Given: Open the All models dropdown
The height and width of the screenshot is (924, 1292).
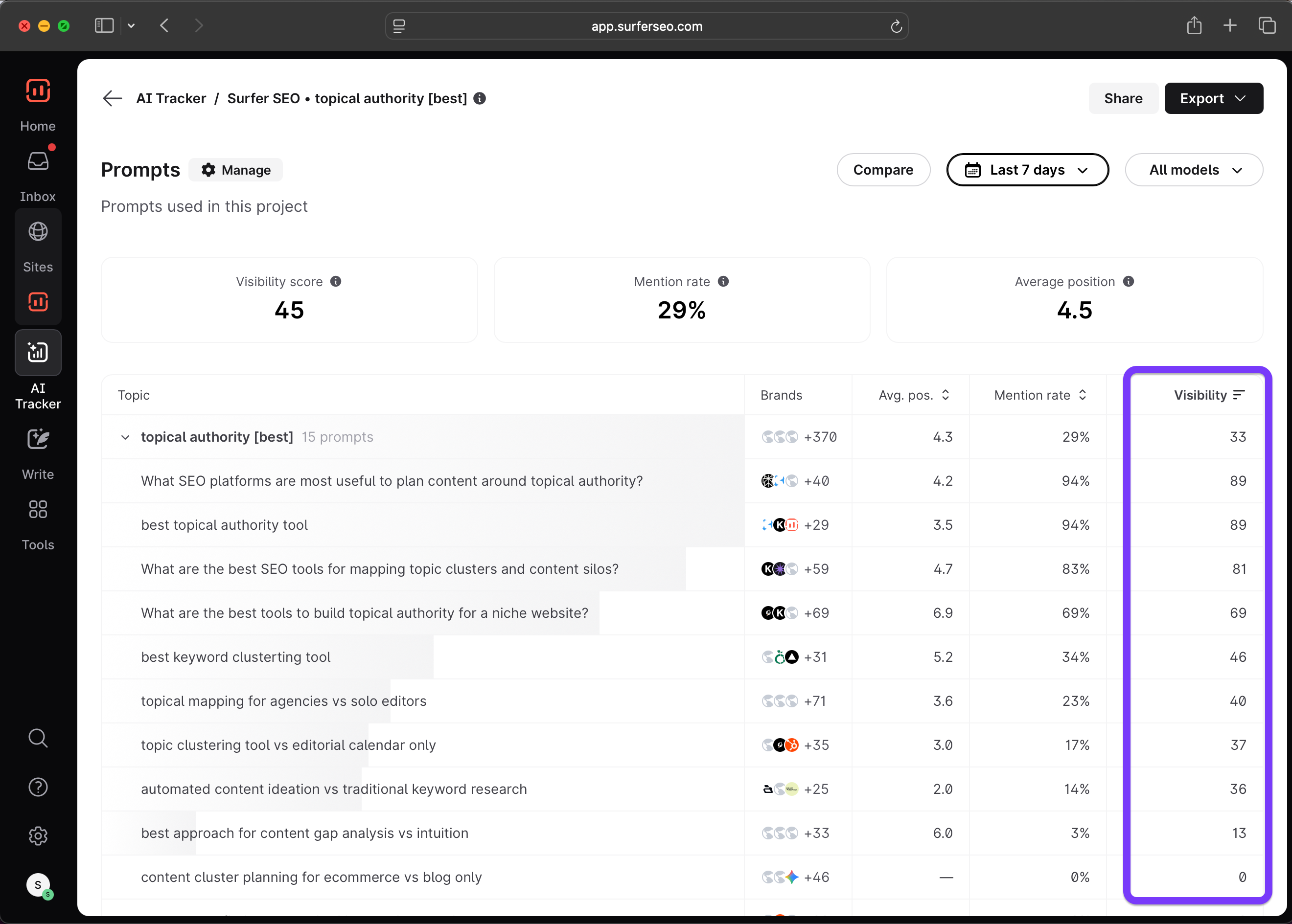Looking at the screenshot, I should 1194,170.
